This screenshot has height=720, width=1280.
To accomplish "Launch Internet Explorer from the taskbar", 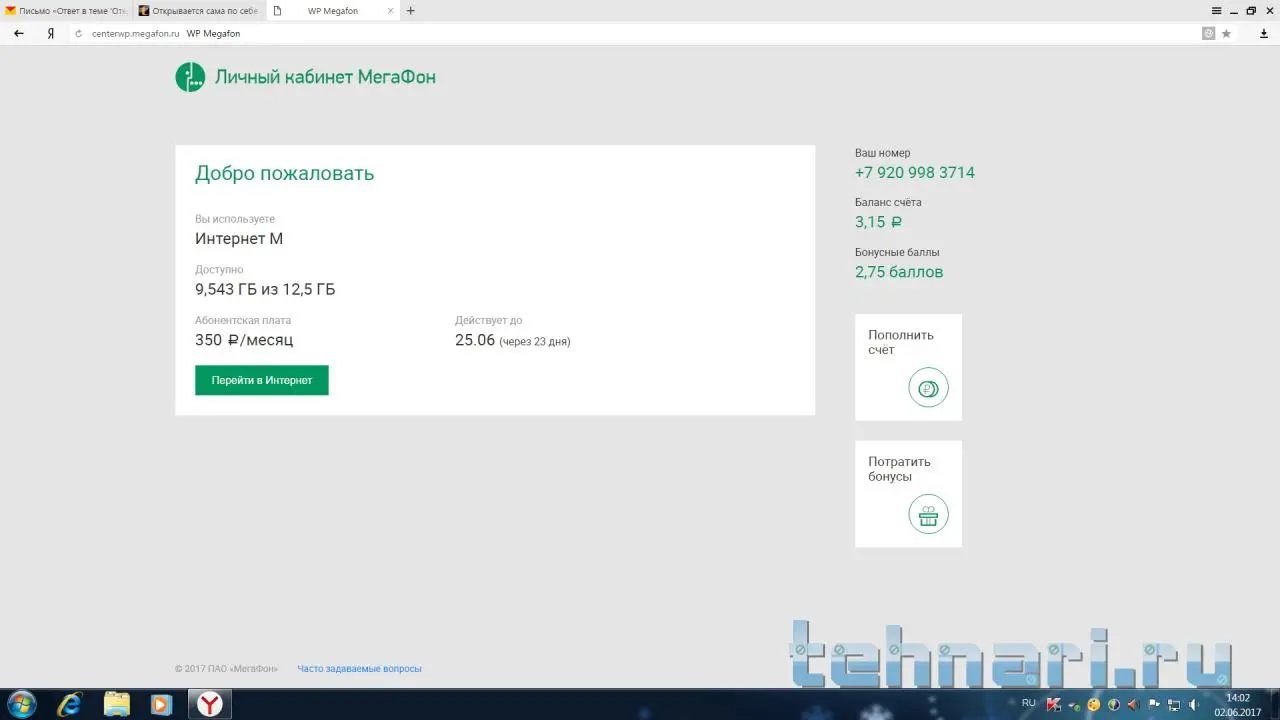I will (69, 704).
